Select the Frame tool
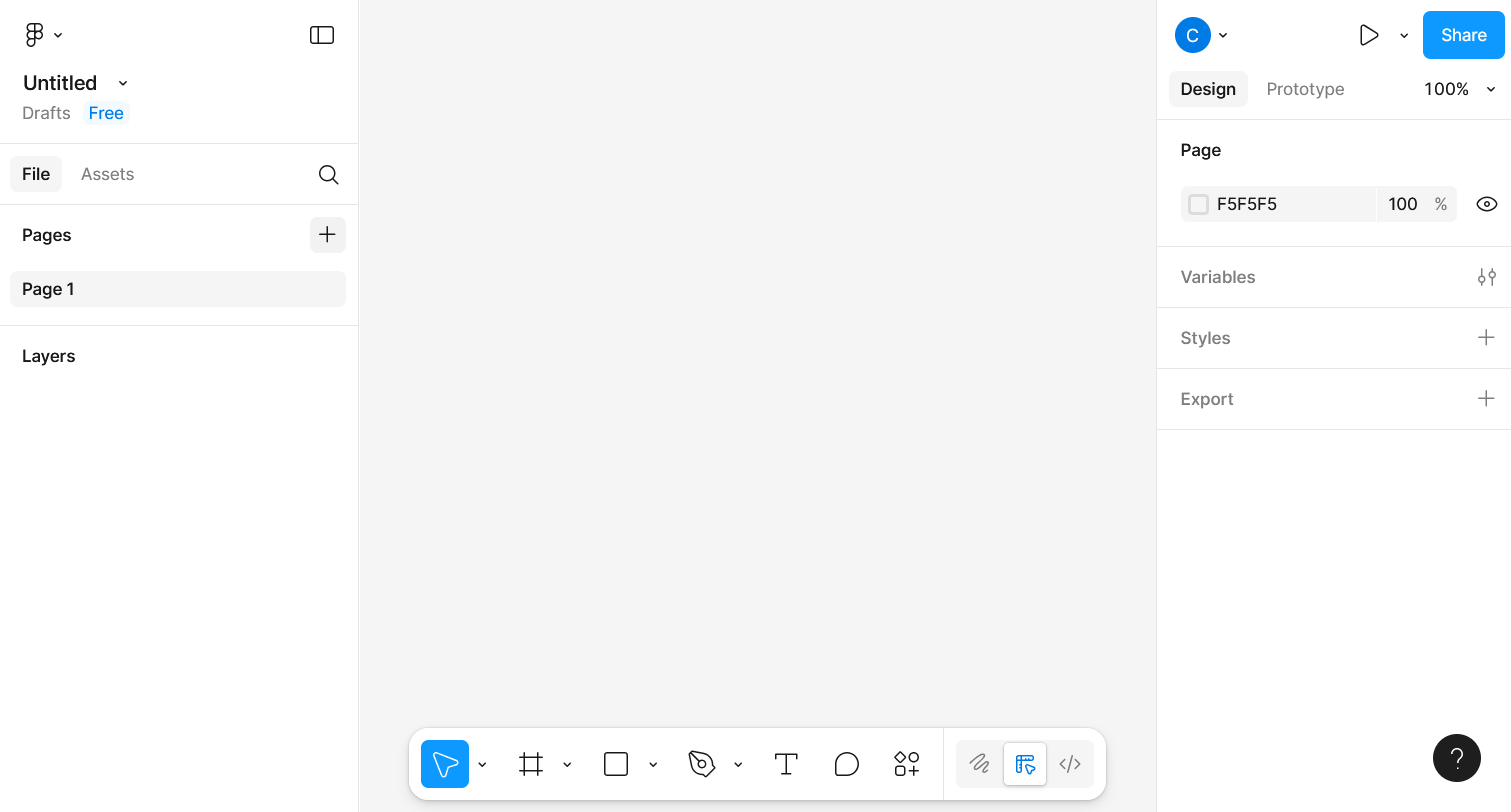The height and width of the screenshot is (812, 1511). [x=531, y=764]
